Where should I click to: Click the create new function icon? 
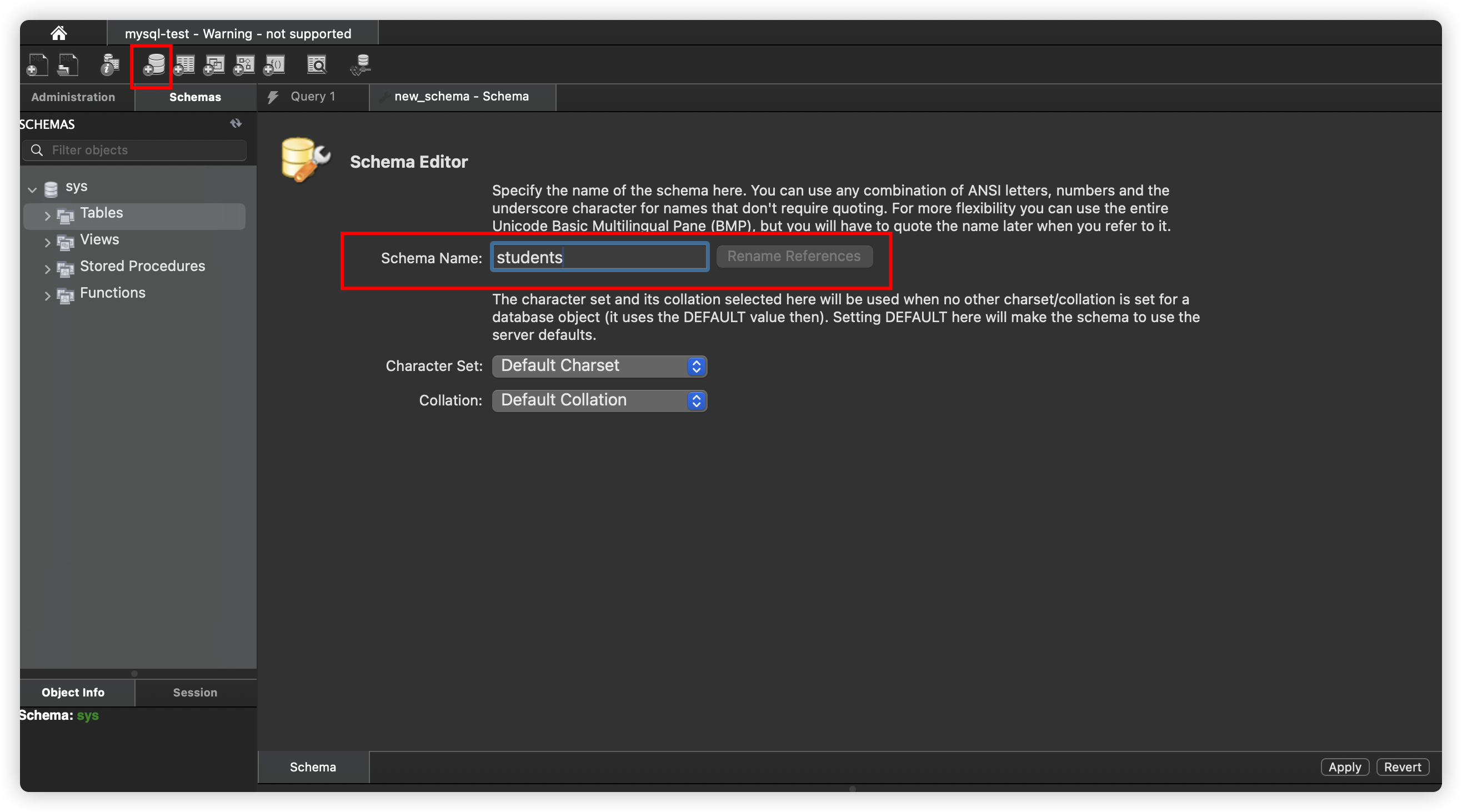[274, 64]
